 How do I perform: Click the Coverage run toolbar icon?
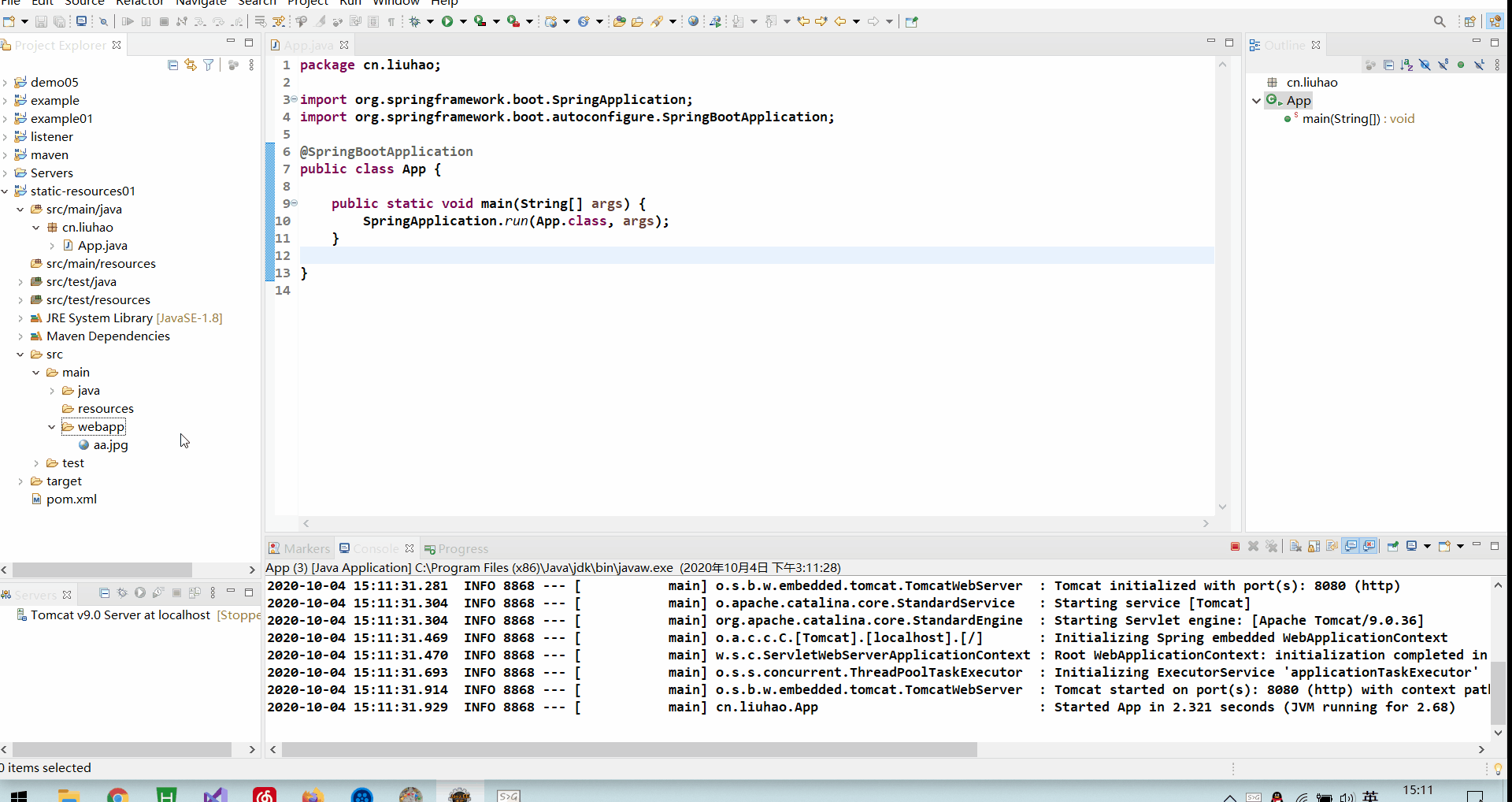tap(480, 21)
